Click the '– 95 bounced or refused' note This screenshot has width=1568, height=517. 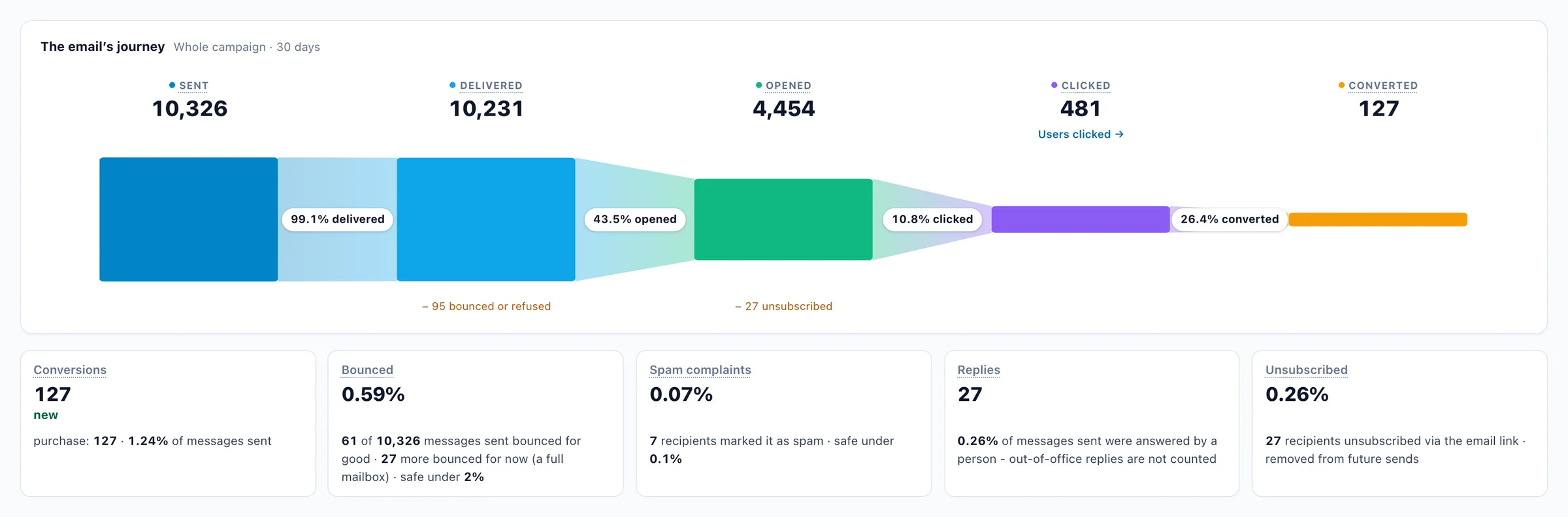point(487,306)
